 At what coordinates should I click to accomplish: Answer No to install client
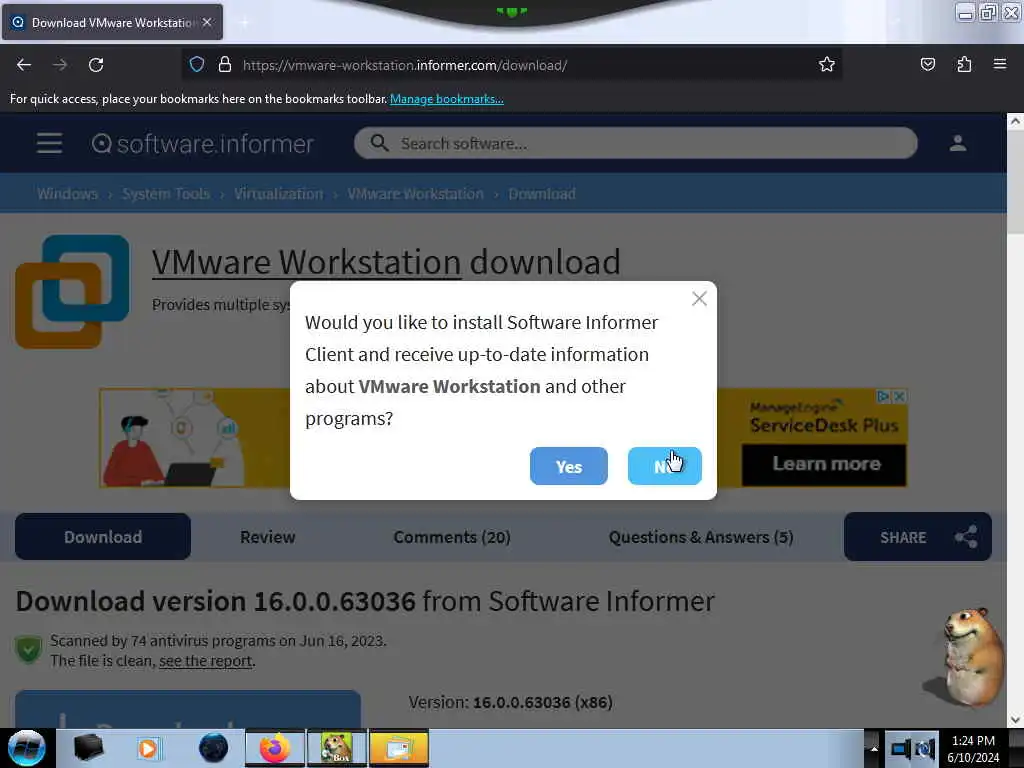(665, 466)
